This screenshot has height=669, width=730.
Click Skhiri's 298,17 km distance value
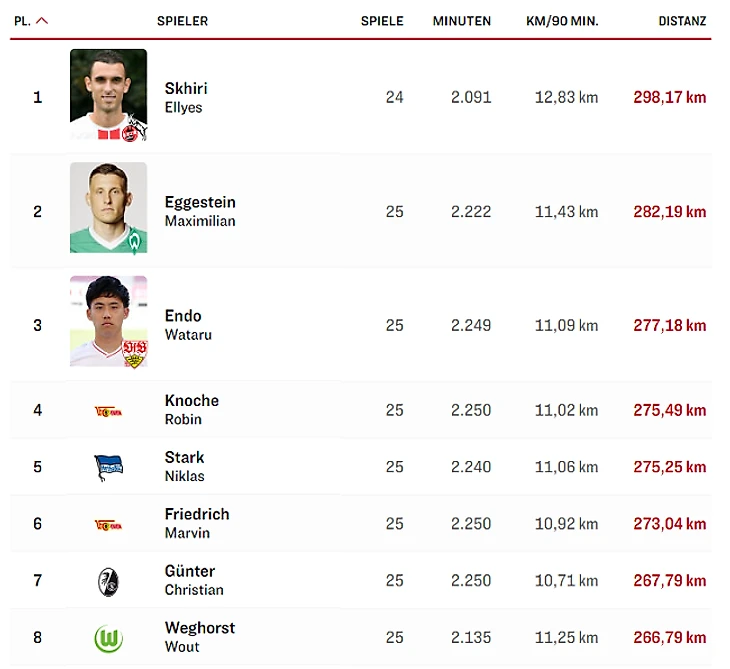(669, 97)
